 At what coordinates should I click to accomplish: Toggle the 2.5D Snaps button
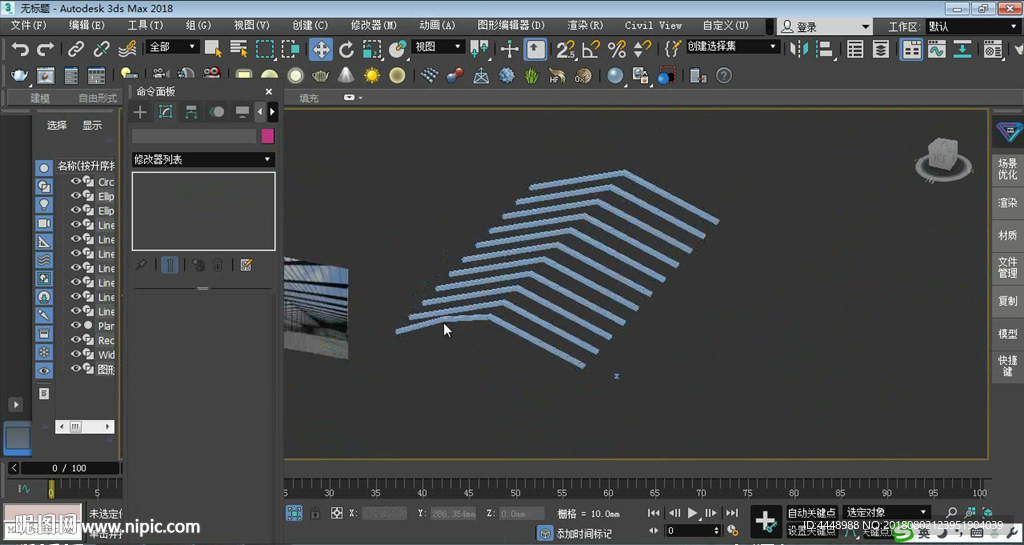click(565, 49)
